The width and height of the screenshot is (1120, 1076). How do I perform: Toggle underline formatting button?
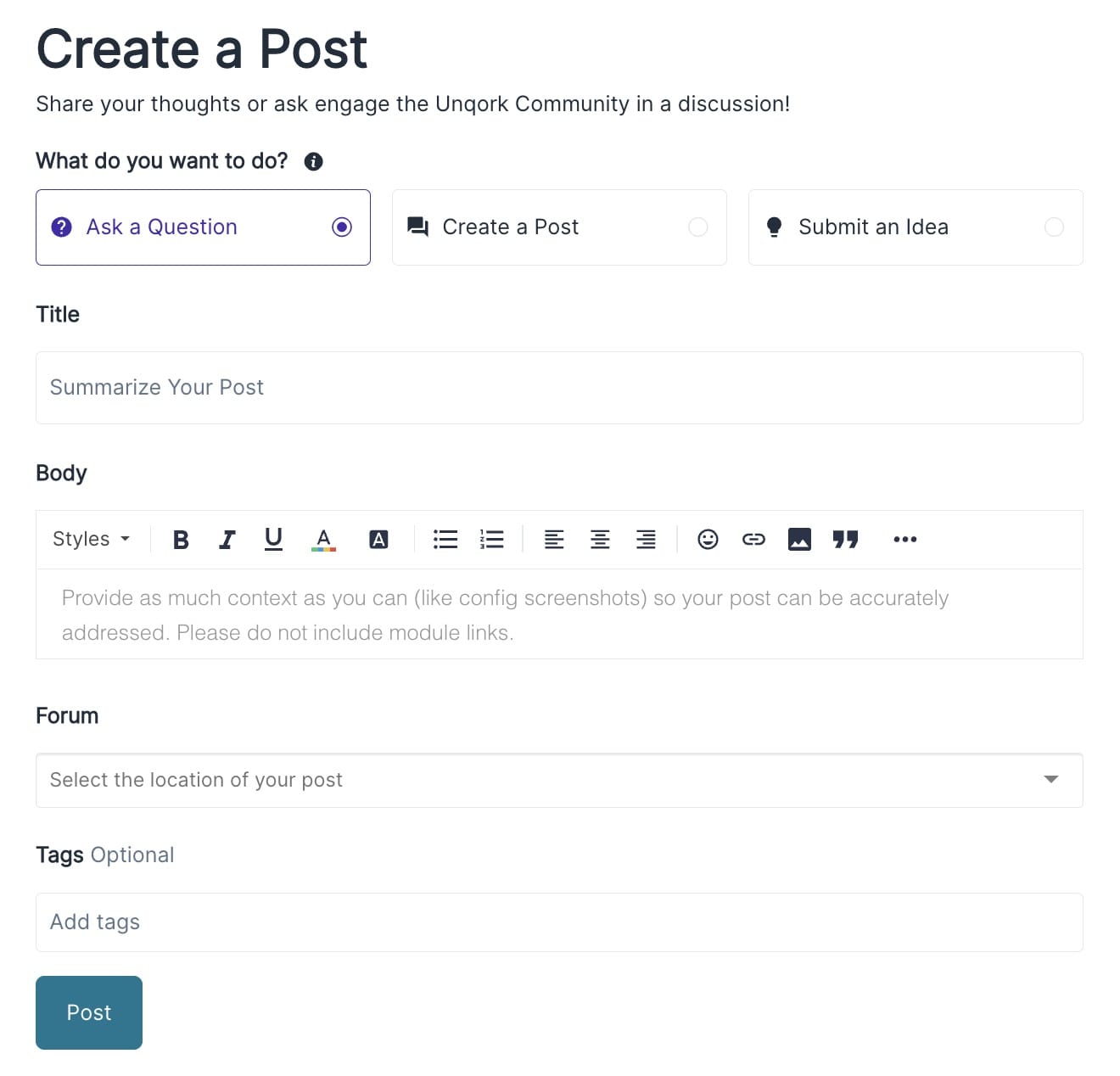[273, 540]
